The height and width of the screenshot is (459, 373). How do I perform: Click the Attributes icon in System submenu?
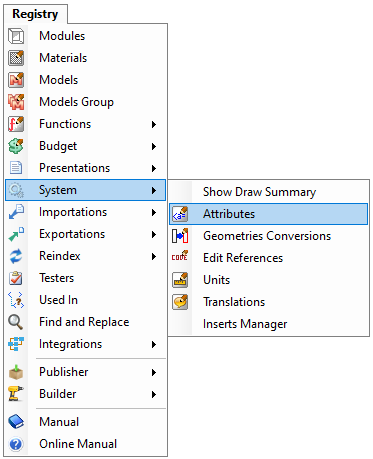[x=180, y=214]
